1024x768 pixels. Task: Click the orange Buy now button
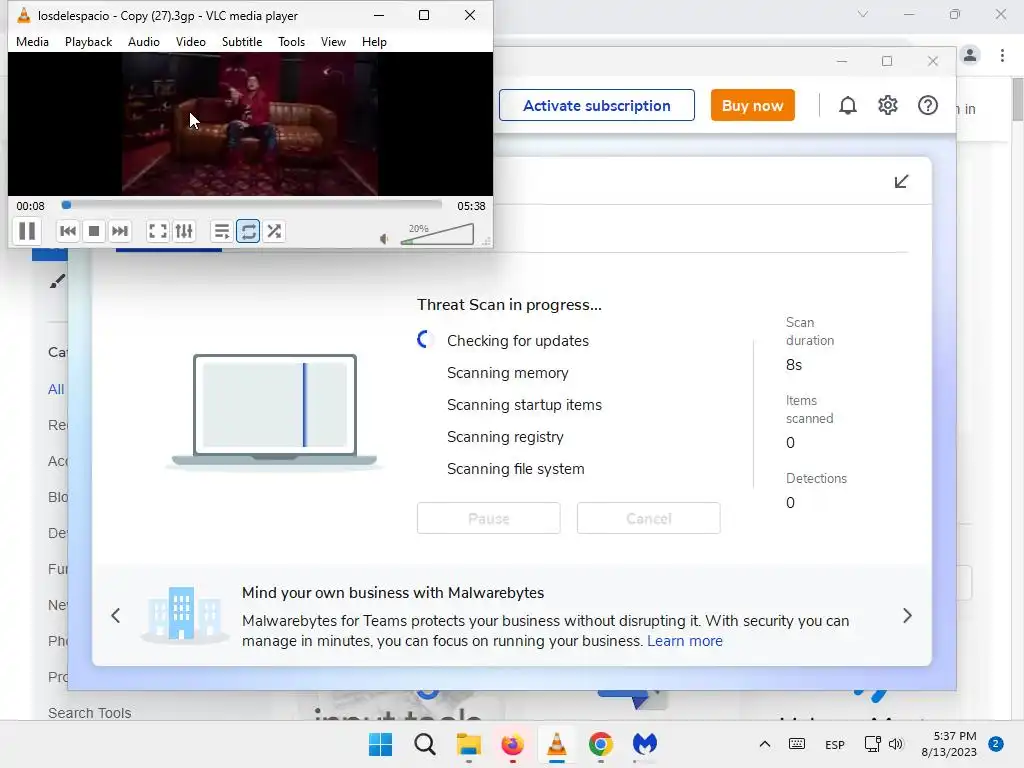(x=752, y=105)
